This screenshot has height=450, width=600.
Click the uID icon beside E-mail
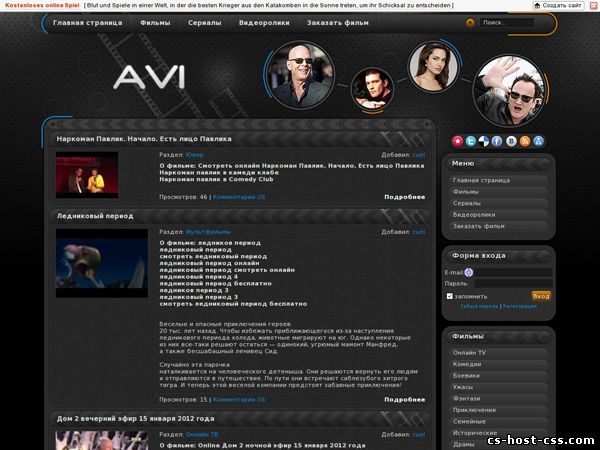[469, 272]
